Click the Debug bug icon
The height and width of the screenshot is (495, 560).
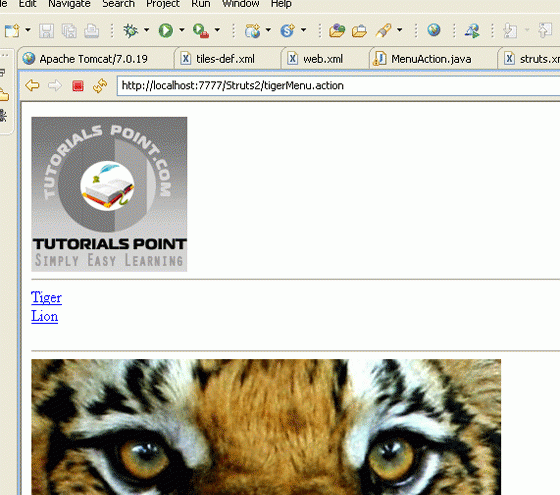(130, 30)
